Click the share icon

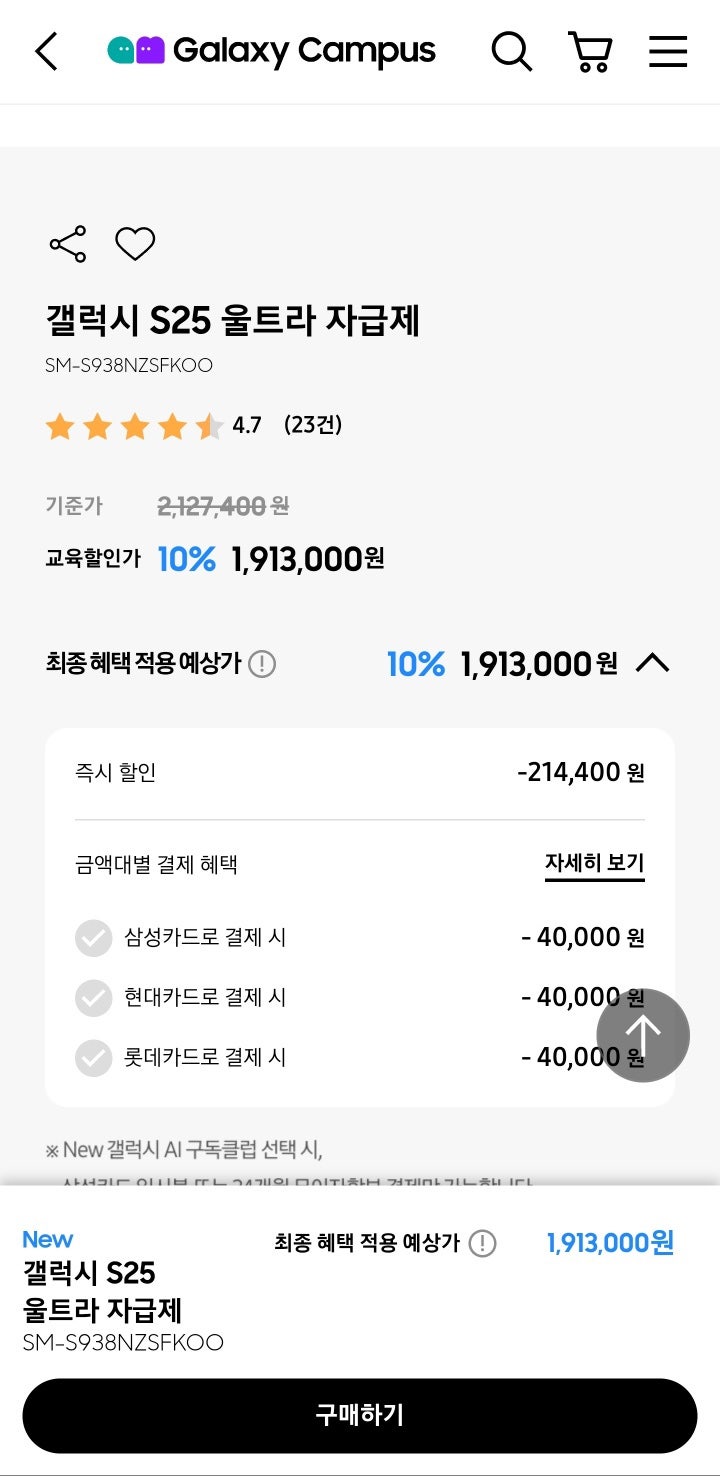click(x=68, y=244)
